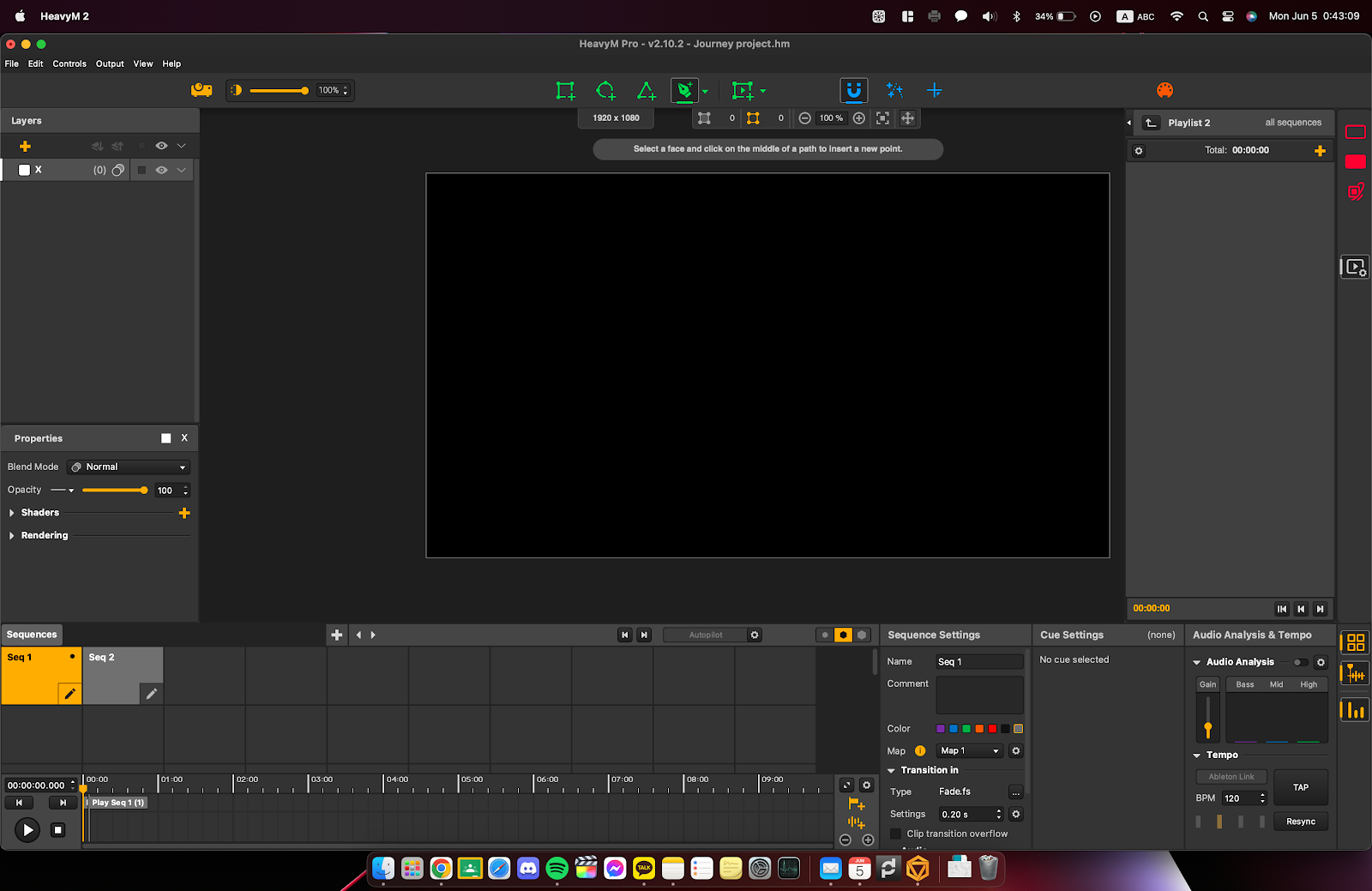Open the Controls menu
Image resolution: width=1372 pixels, height=891 pixels.
point(69,63)
